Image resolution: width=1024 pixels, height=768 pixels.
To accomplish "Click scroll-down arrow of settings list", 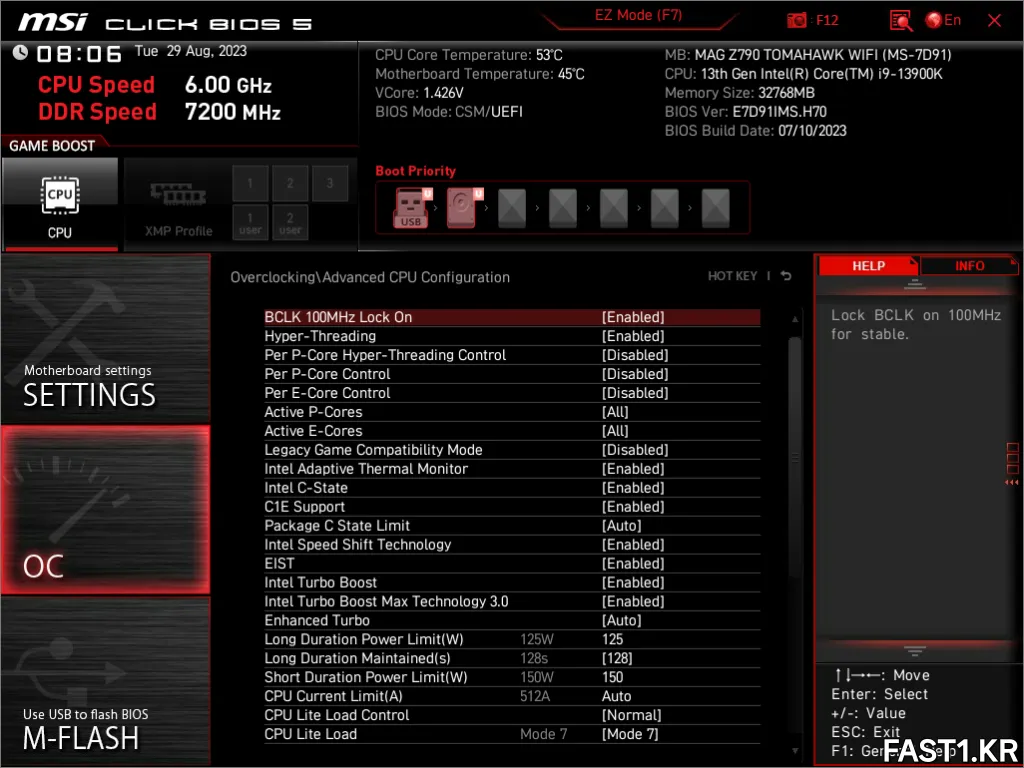I will pyautogui.click(x=795, y=752).
